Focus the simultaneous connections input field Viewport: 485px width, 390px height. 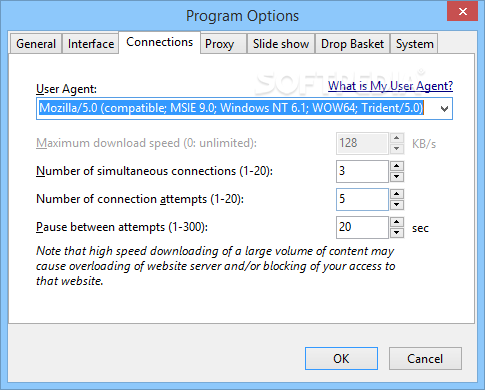[x=362, y=171]
